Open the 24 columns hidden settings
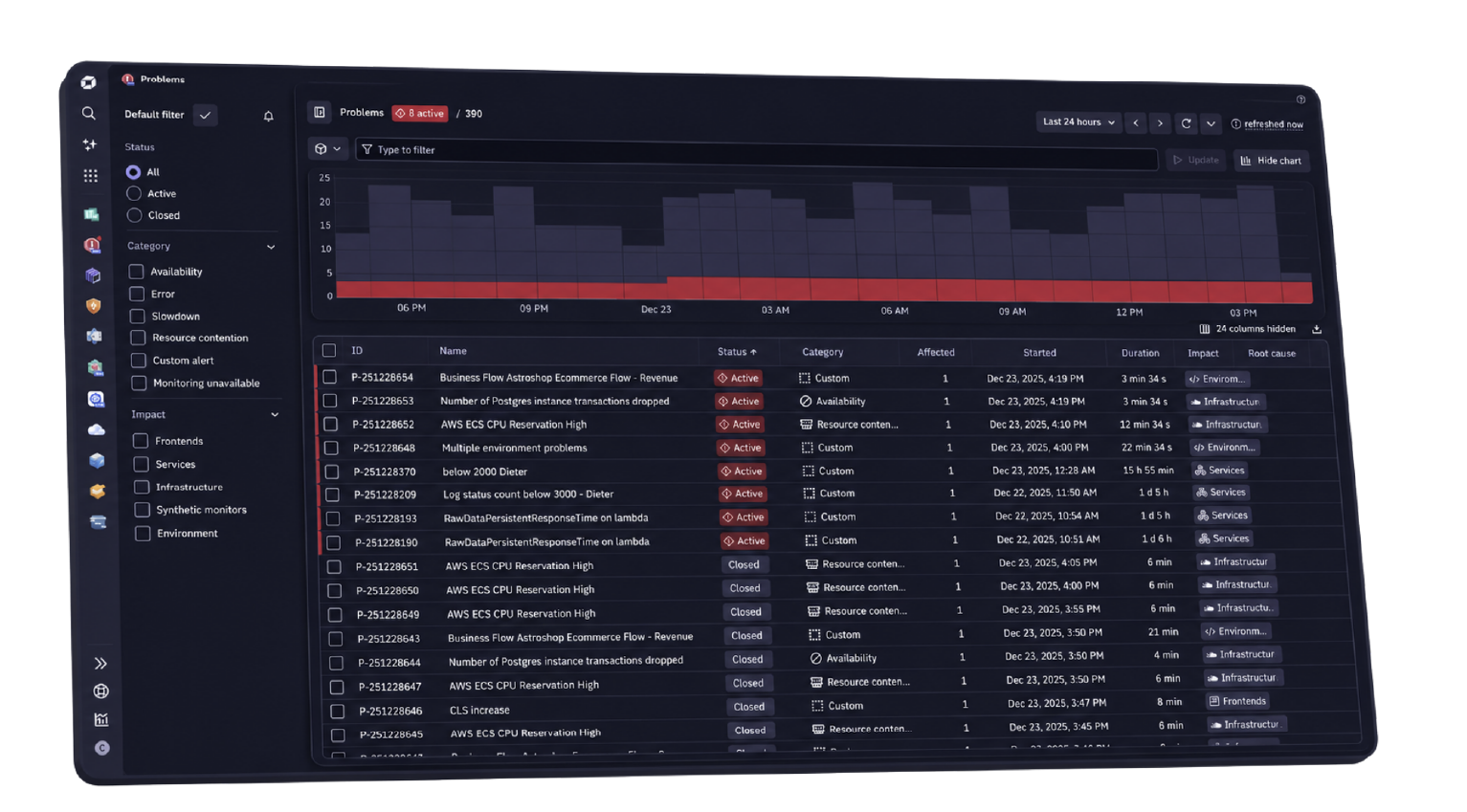Screen dimensions: 1467x812 pyautogui.click(x=1248, y=329)
